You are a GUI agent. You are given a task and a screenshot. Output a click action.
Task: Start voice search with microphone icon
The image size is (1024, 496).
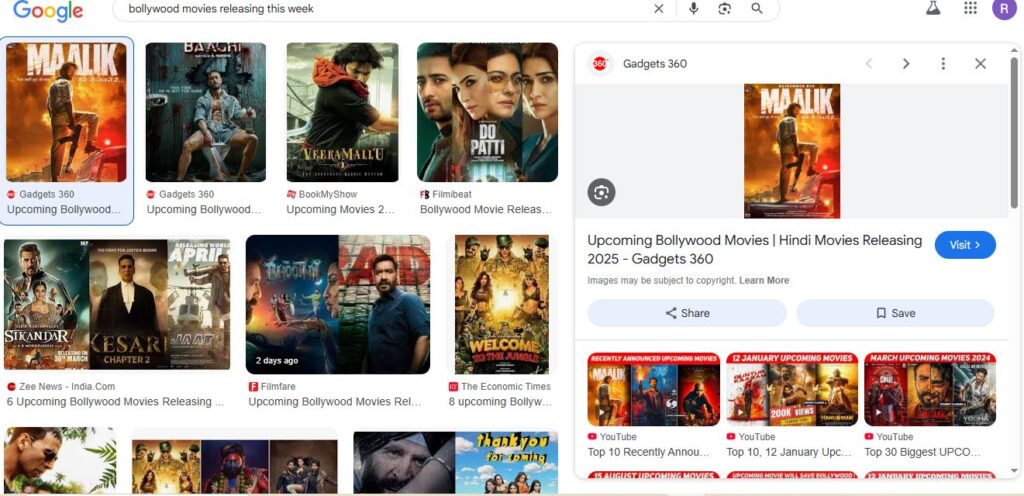(x=694, y=8)
